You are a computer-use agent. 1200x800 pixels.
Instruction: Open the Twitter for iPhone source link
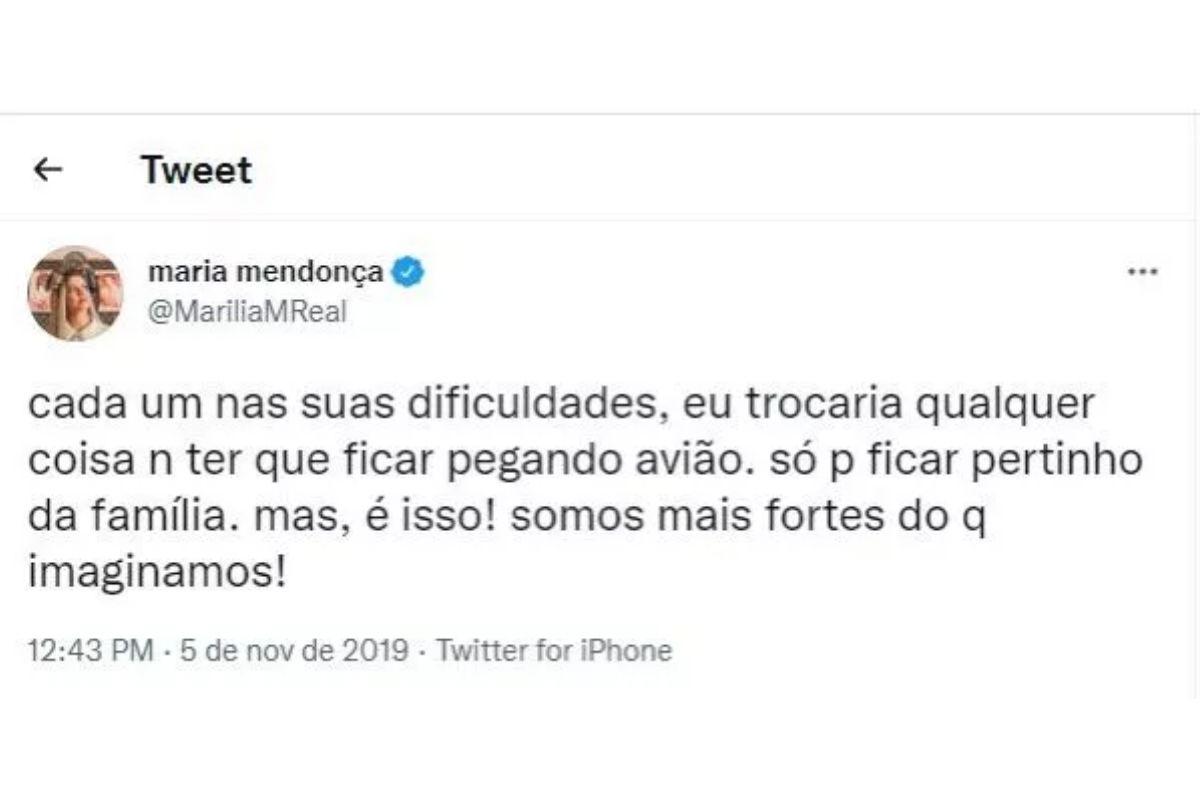point(555,651)
